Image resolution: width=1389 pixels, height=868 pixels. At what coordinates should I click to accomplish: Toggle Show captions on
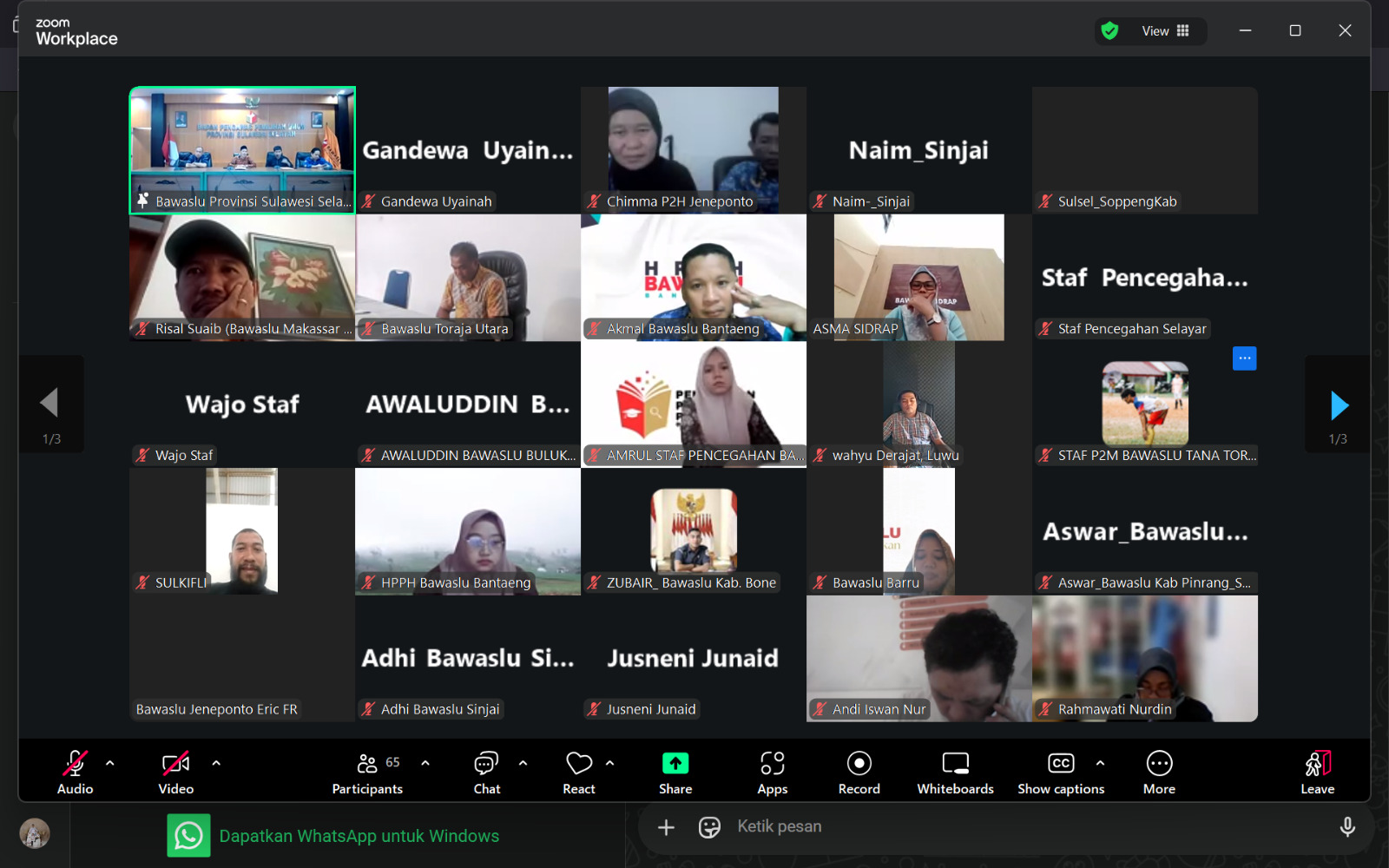tap(1061, 772)
